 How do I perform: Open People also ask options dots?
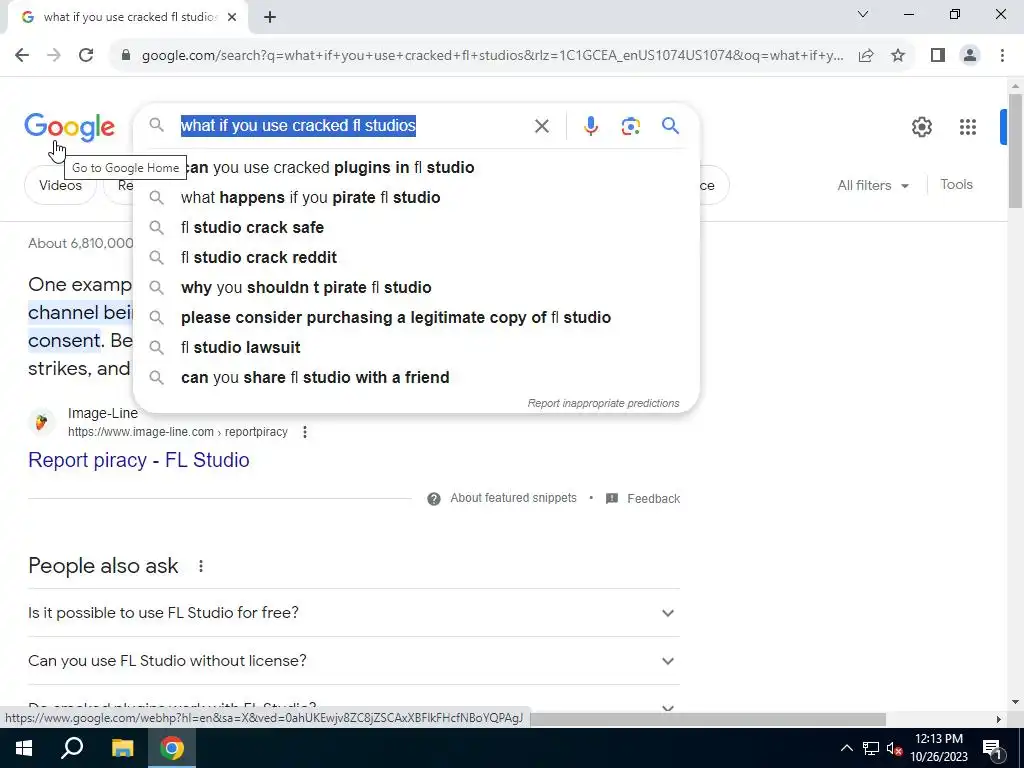click(201, 566)
